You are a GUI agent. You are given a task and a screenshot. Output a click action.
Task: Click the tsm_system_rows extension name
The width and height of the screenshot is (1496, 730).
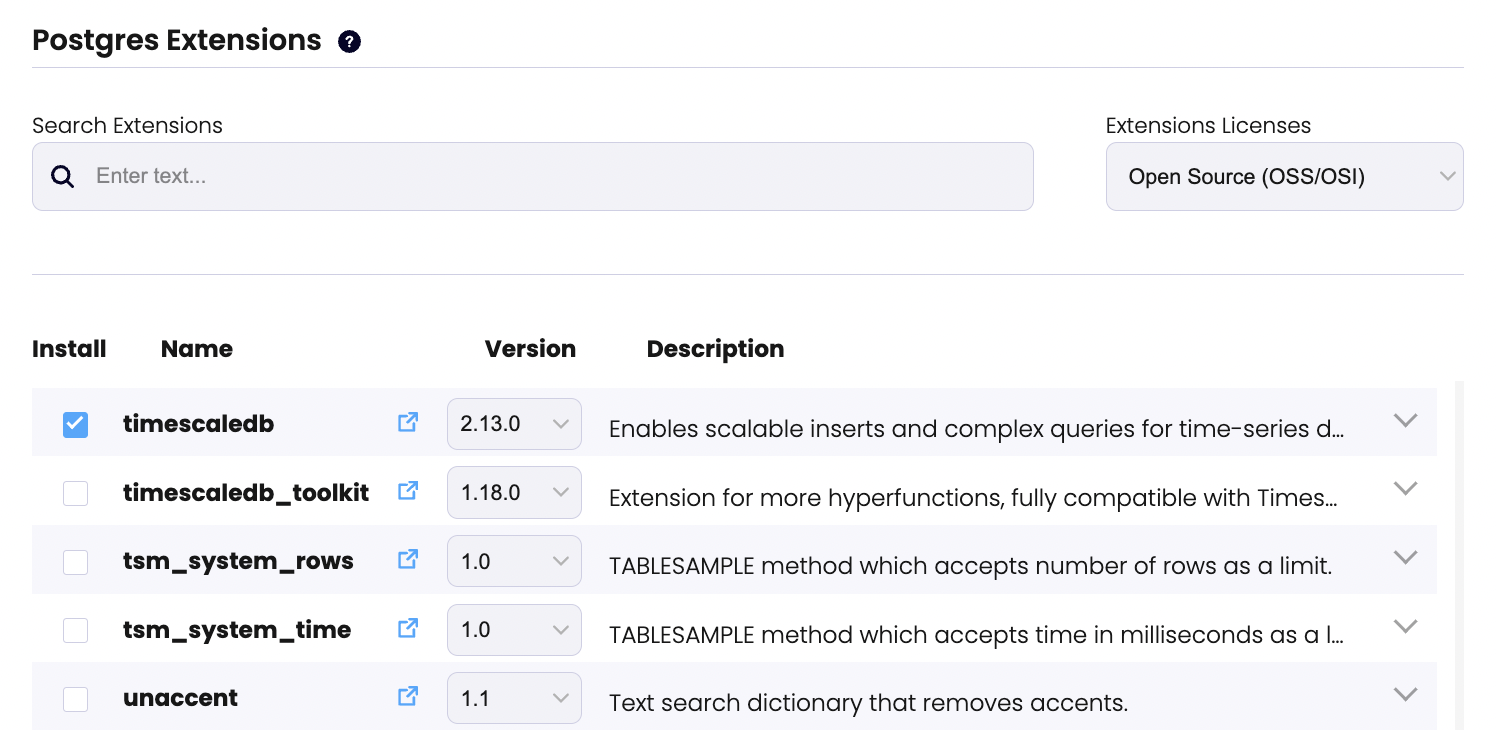pos(238,561)
